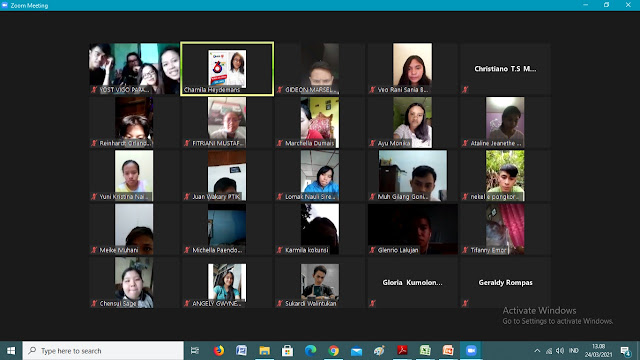This screenshot has height=360, width=640.
Task: Select the Veo Rani Sania video tile
Action: (413, 69)
